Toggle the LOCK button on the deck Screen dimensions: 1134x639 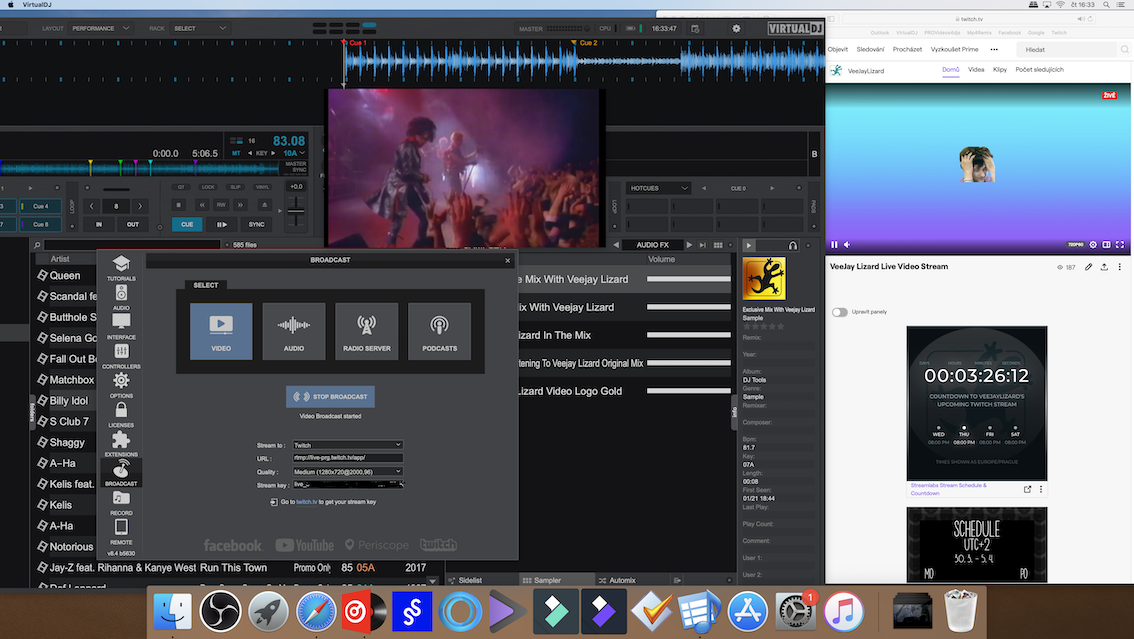point(208,187)
